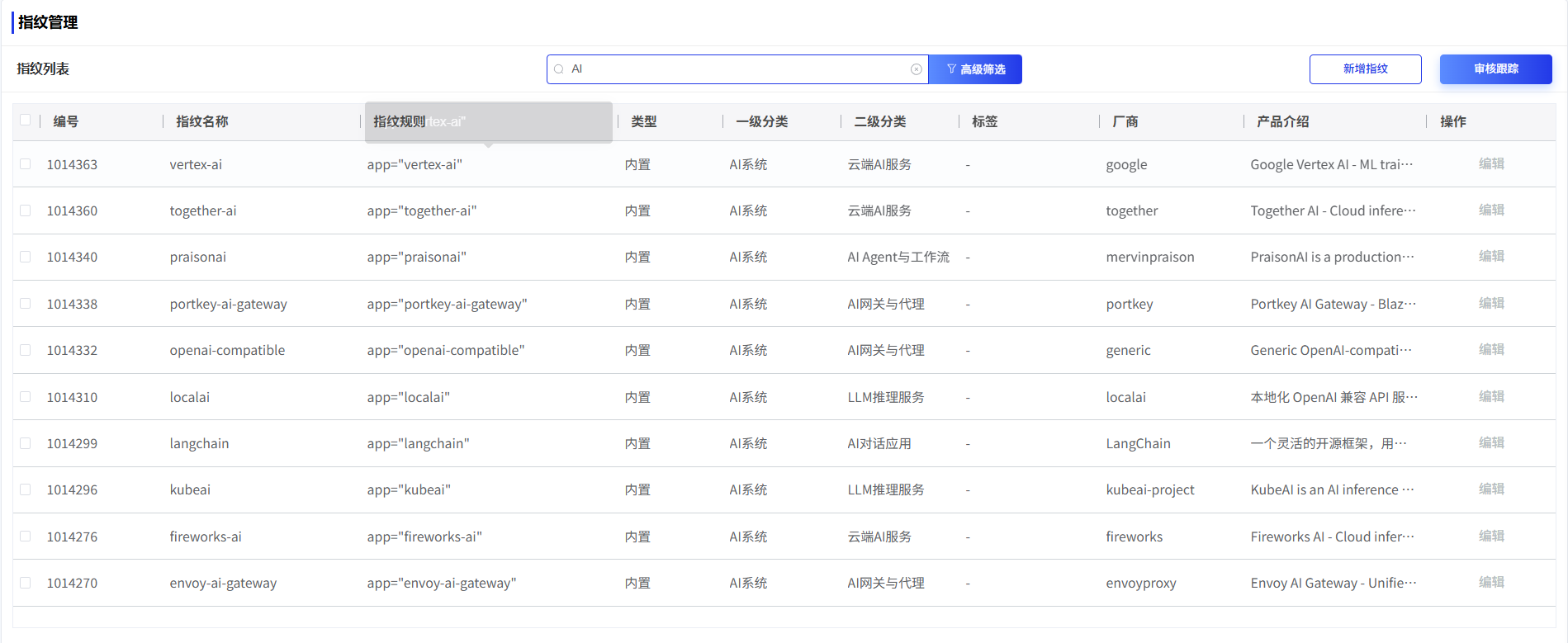This screenshot has width=1568, height=643.
Task: Click fingerprint name vertex-ai
Action: tap(196, 164)
